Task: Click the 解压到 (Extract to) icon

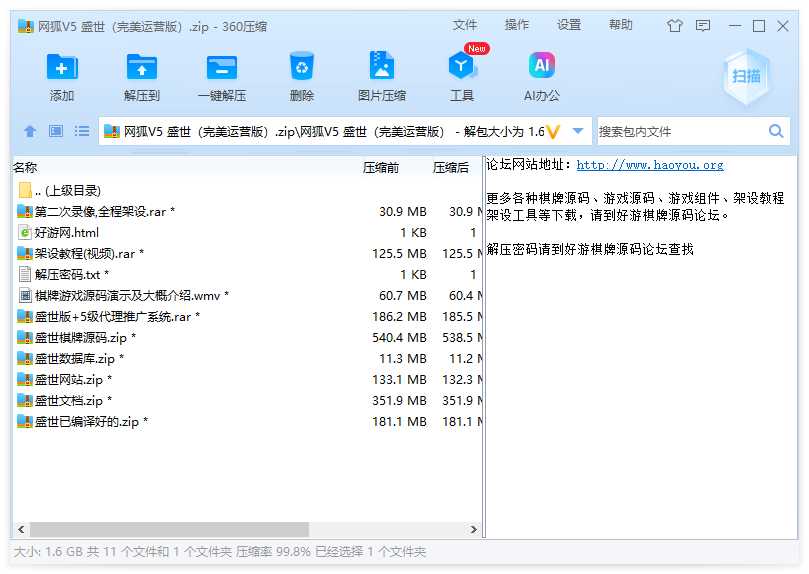Action: [142, 67]
